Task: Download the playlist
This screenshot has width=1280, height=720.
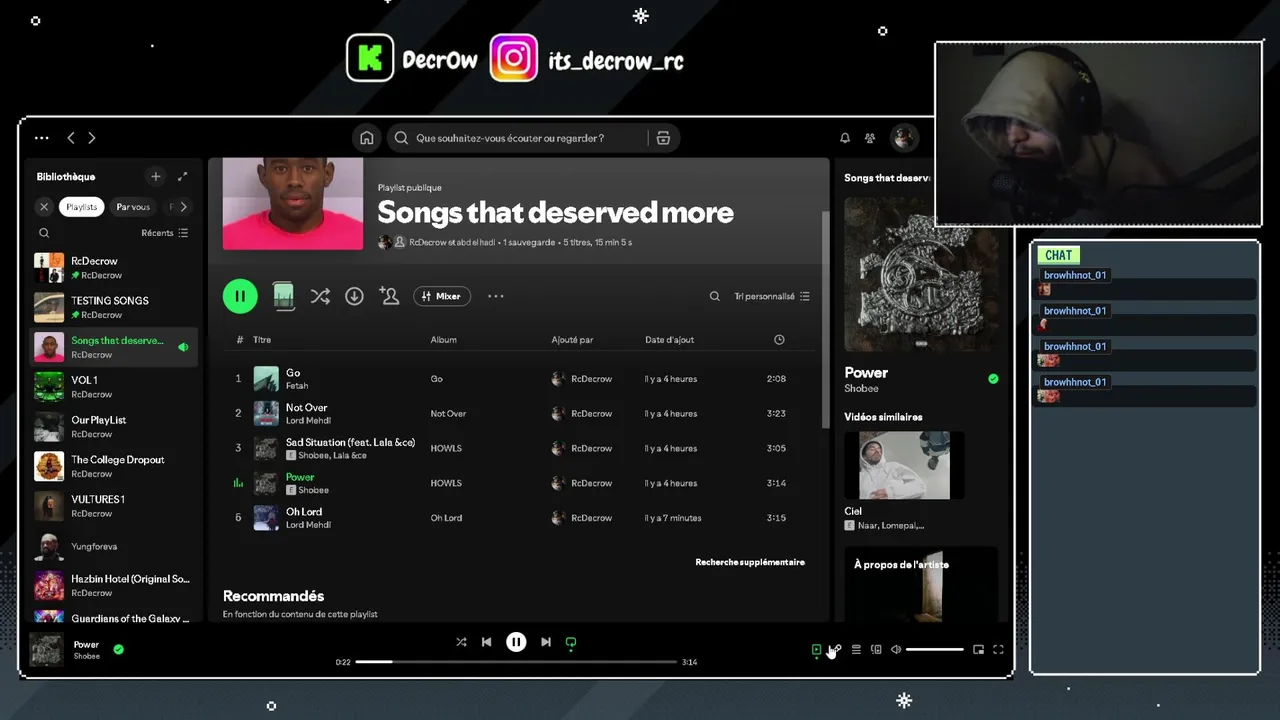Action: [x=354, y=296]
